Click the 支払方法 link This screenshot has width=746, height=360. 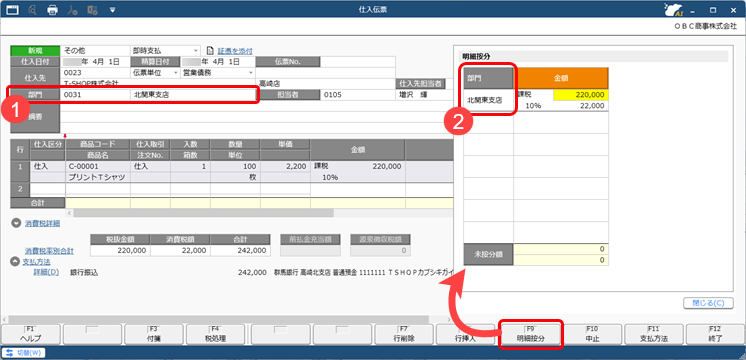(37, 262)
